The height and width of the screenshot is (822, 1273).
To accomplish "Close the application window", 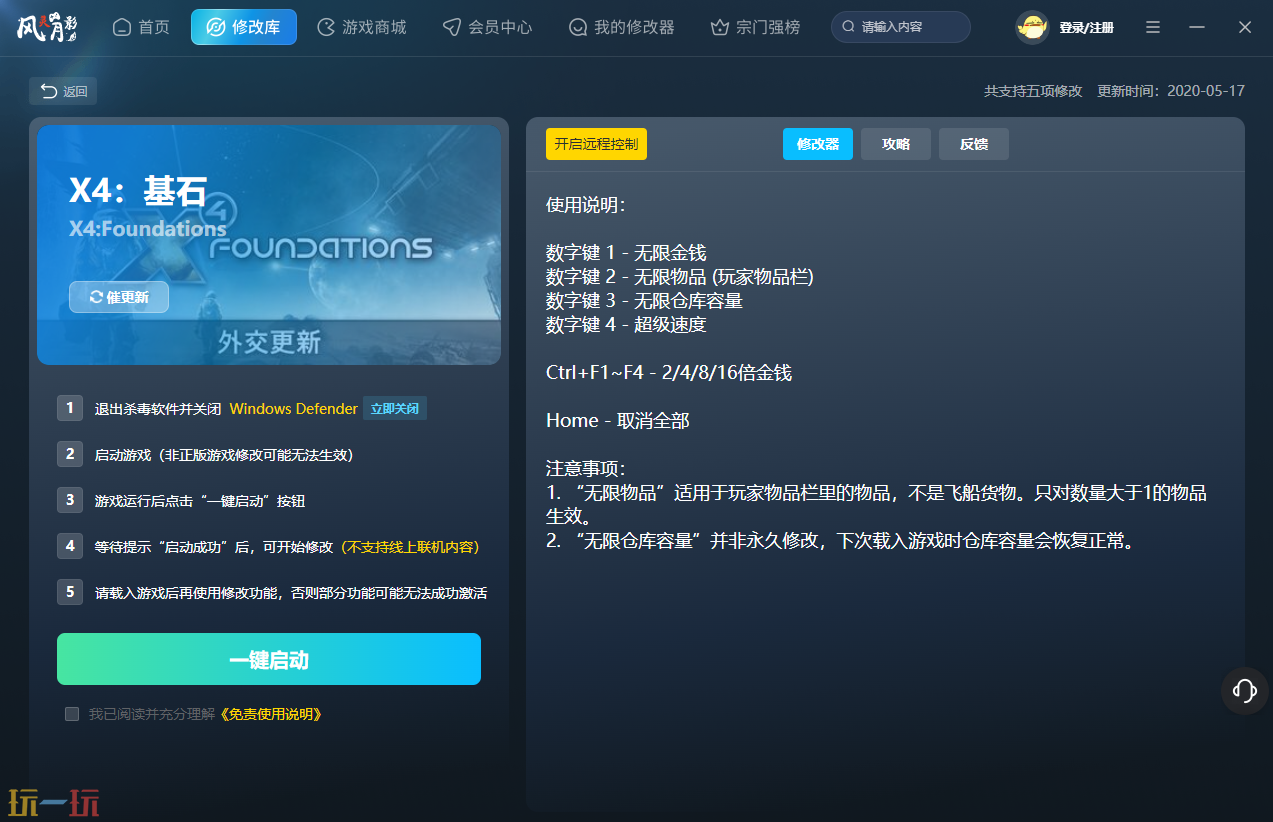I will pyautogui.click(x=1245, y=27).
